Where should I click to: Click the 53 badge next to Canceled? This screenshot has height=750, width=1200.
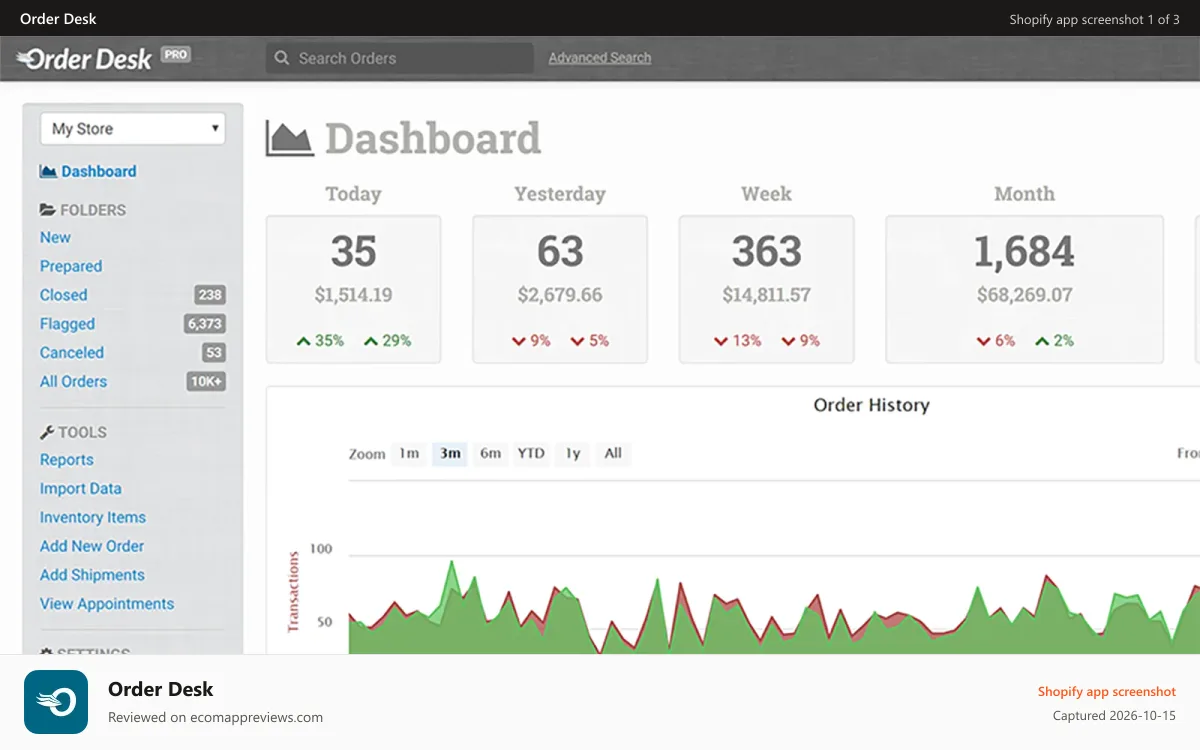pos(214,353)
